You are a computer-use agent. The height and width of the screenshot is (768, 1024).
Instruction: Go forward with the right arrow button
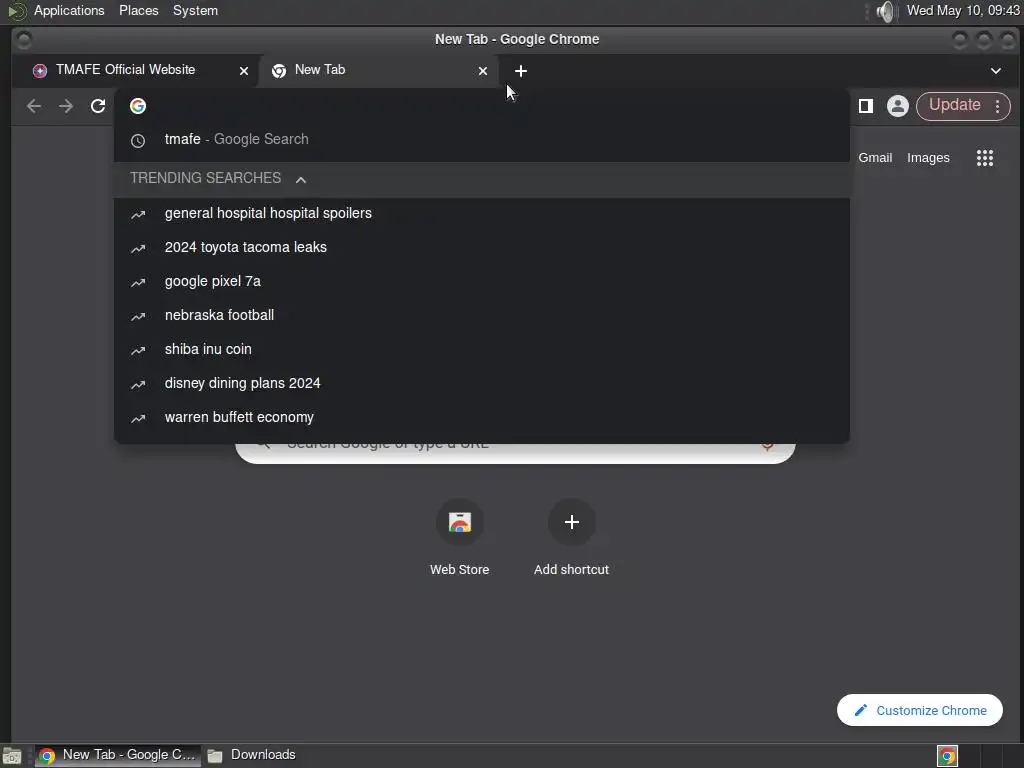[x=66, y=106]
